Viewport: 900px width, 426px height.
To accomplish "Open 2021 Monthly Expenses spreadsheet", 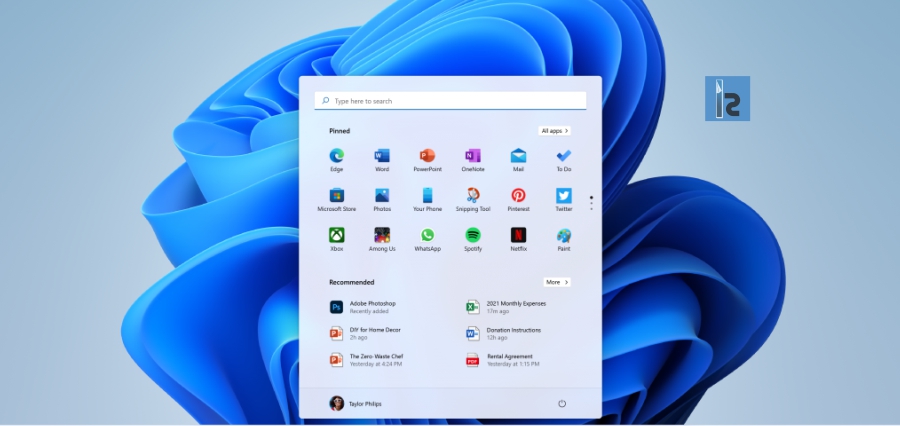I will [506, 307].
